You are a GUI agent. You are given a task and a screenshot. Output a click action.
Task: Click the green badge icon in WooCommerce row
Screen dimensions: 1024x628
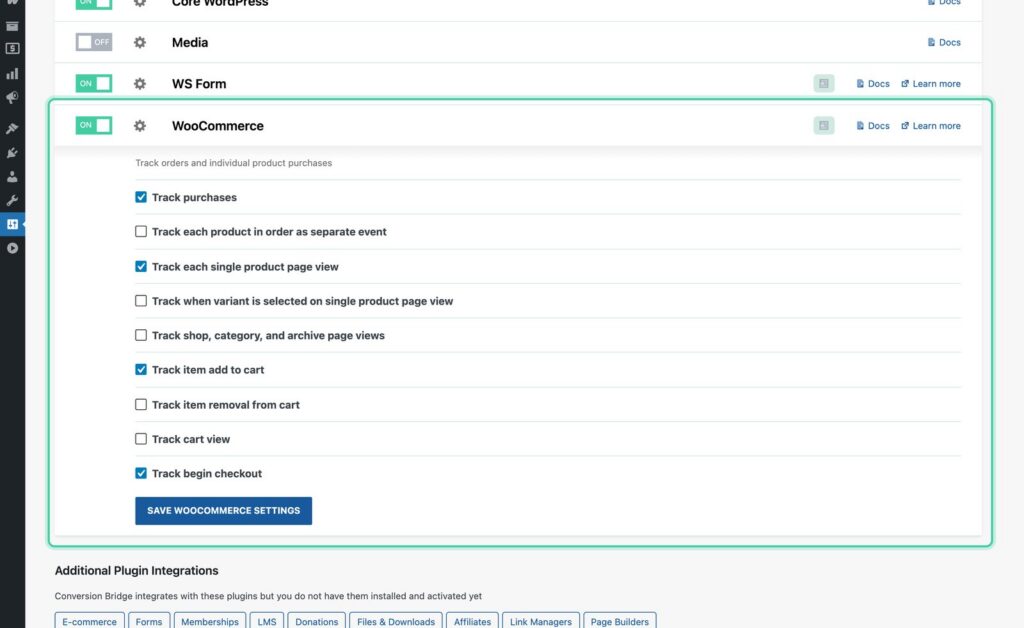pyautogui.click(x=824, y=125)
